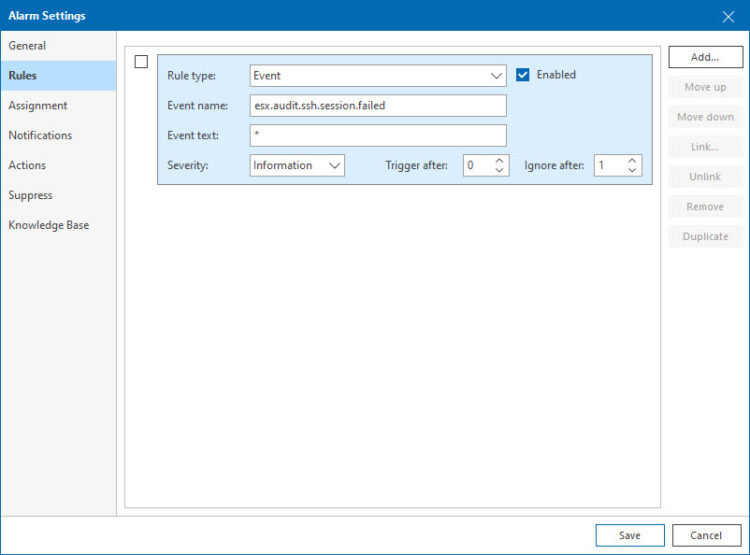Decrease the Ignore after value
This screenshot has width=750, height=555.
632,171
